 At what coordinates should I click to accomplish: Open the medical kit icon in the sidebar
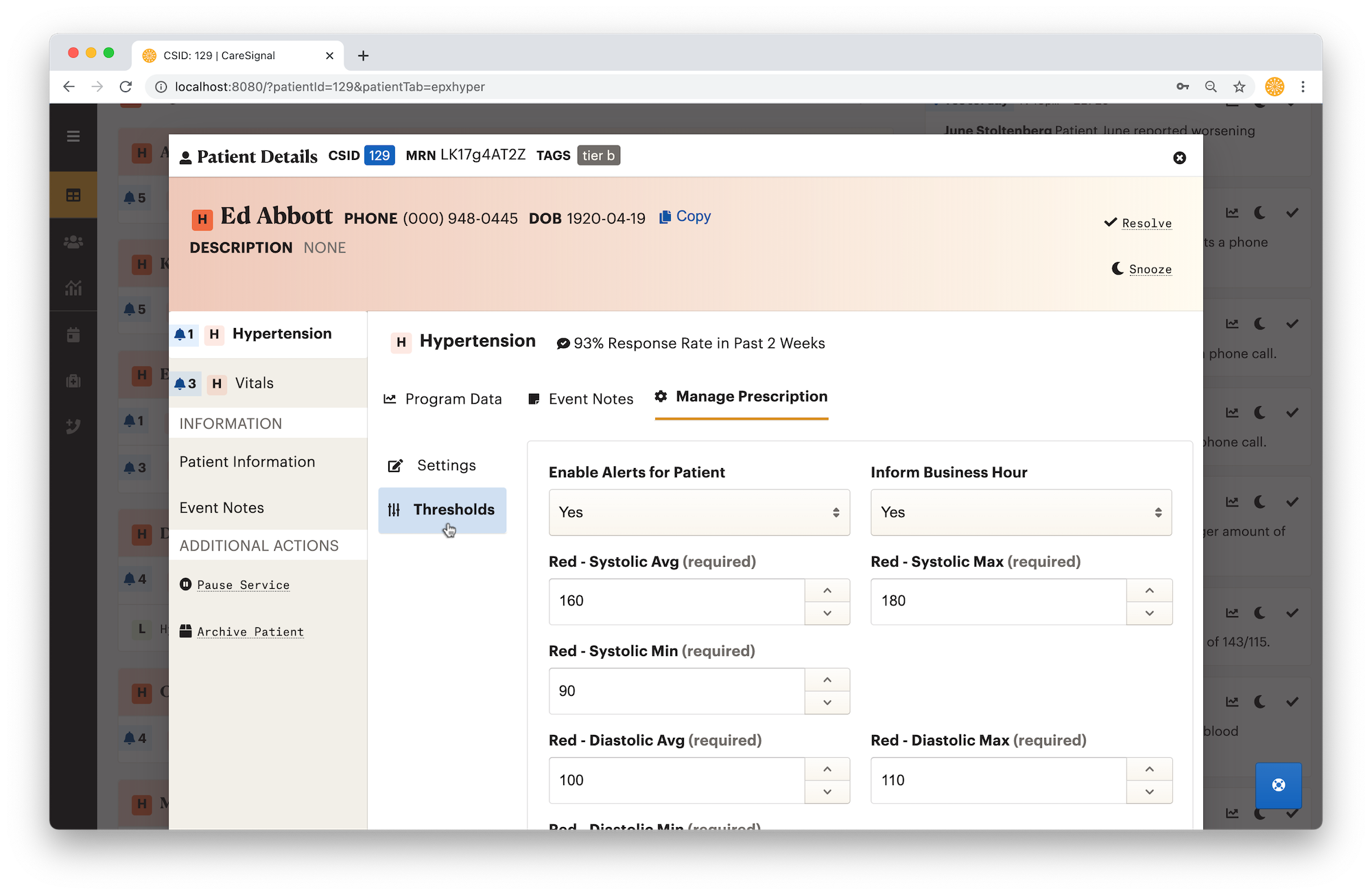pyautogui.click(x=73, y=381)
